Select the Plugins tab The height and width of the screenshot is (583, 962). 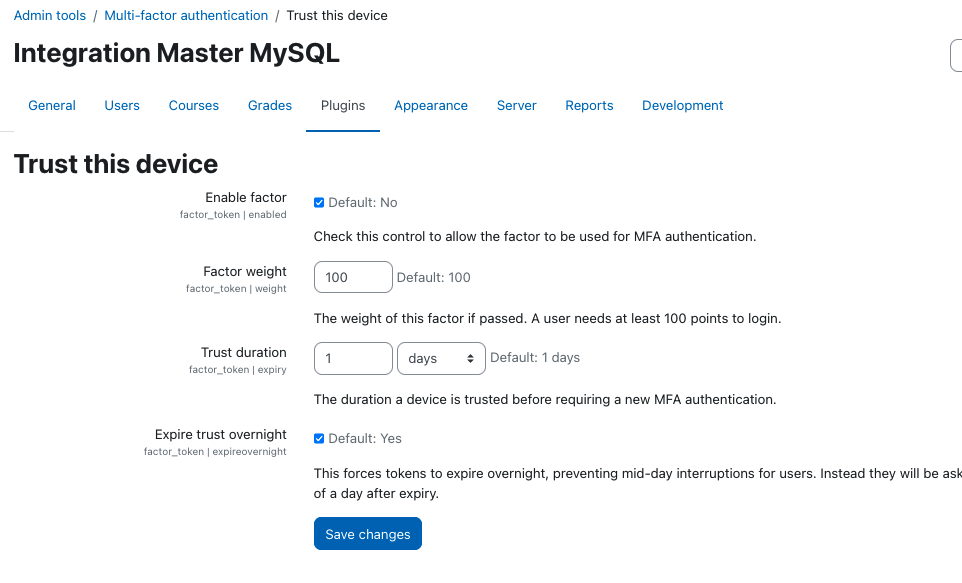click(343, 106)
